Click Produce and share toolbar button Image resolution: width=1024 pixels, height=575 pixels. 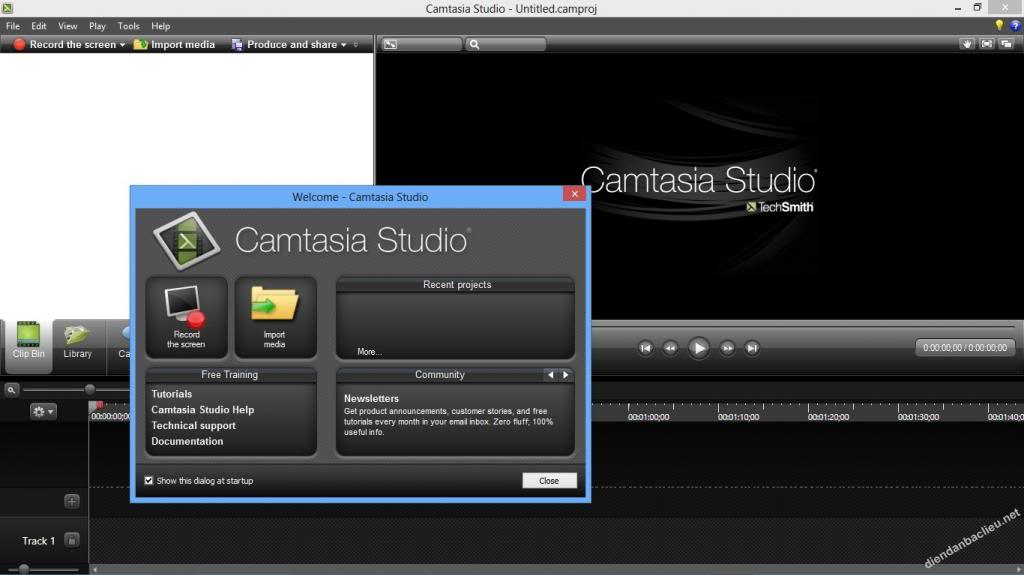[284, 44]
